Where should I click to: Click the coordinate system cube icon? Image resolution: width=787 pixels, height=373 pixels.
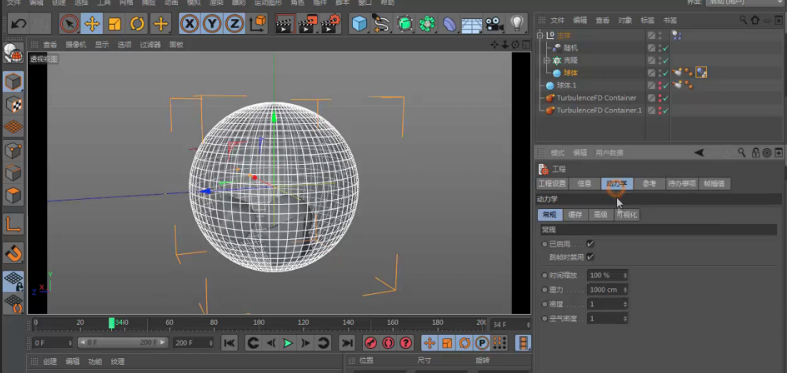click(x=257, y=24)
